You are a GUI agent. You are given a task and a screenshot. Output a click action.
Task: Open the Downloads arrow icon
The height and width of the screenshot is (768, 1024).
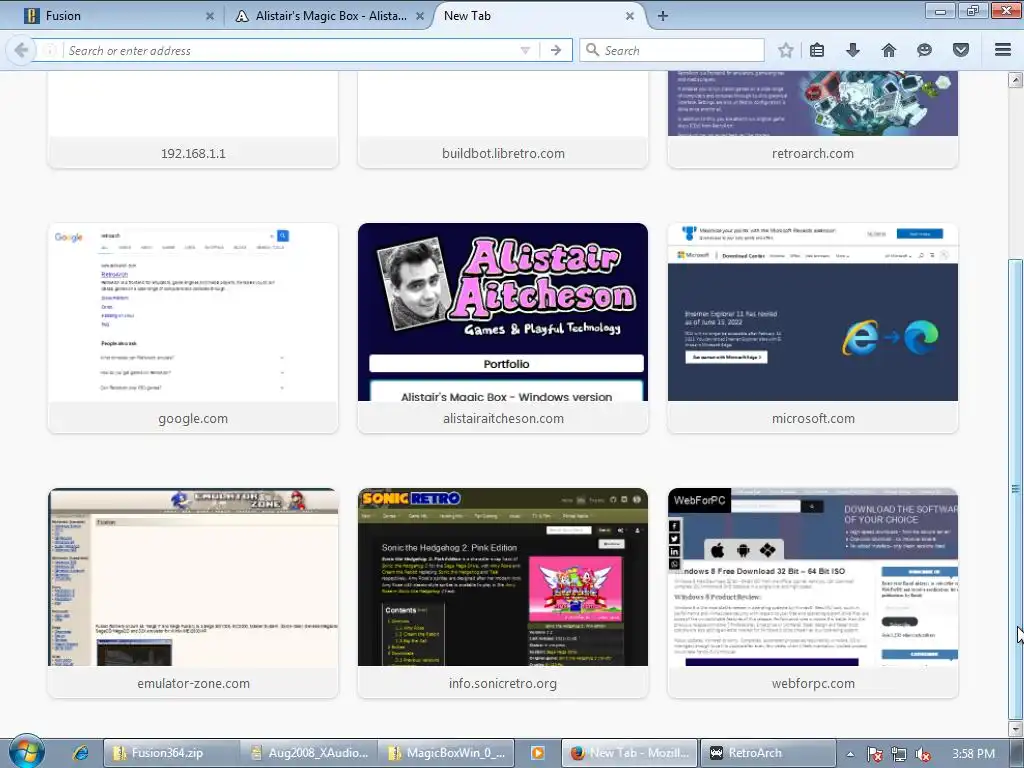pyautogui.click(x=853, y=50)
